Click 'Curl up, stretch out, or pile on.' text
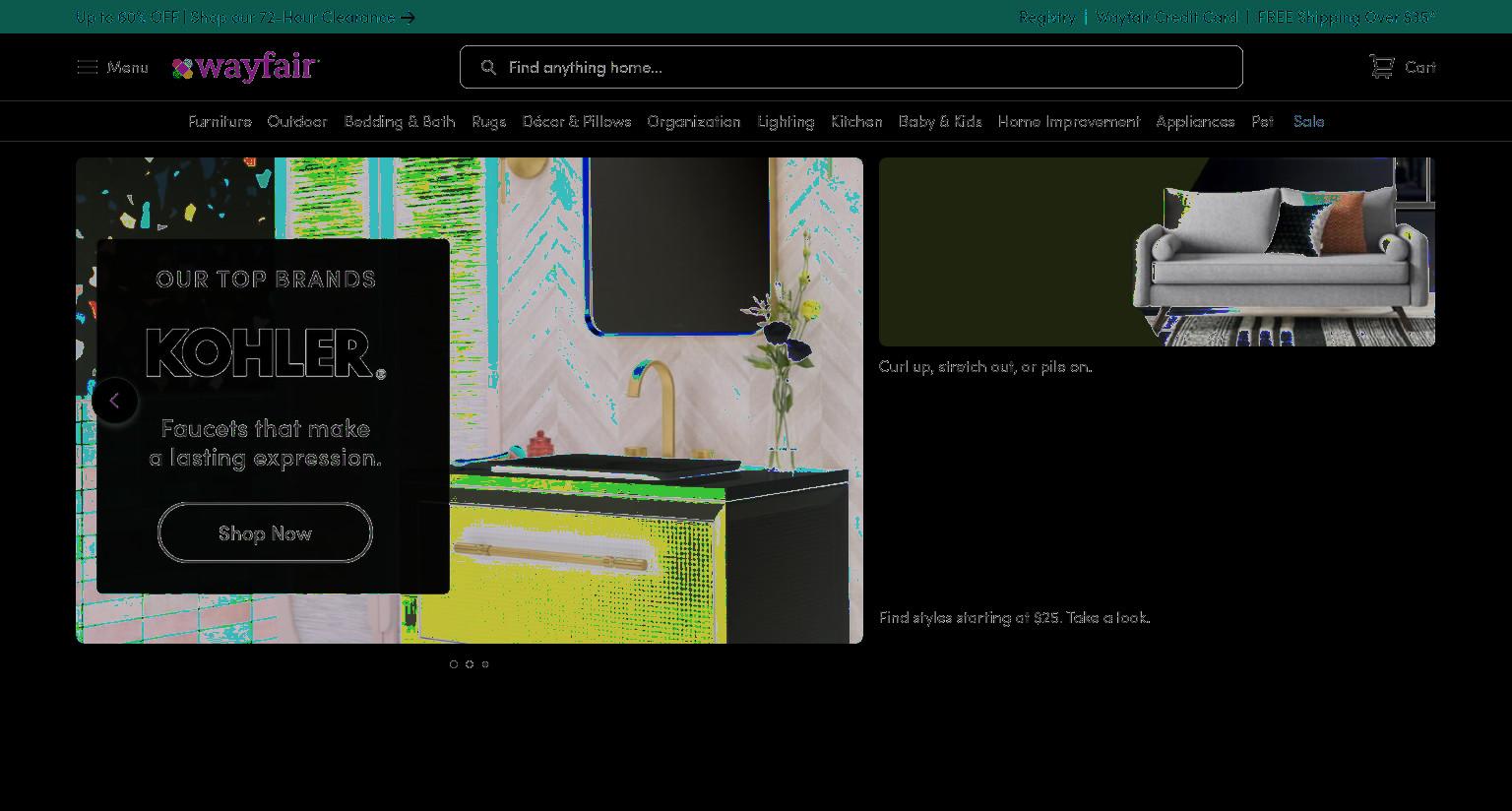Screen dimensions: 1512x811 pos(985,366)
